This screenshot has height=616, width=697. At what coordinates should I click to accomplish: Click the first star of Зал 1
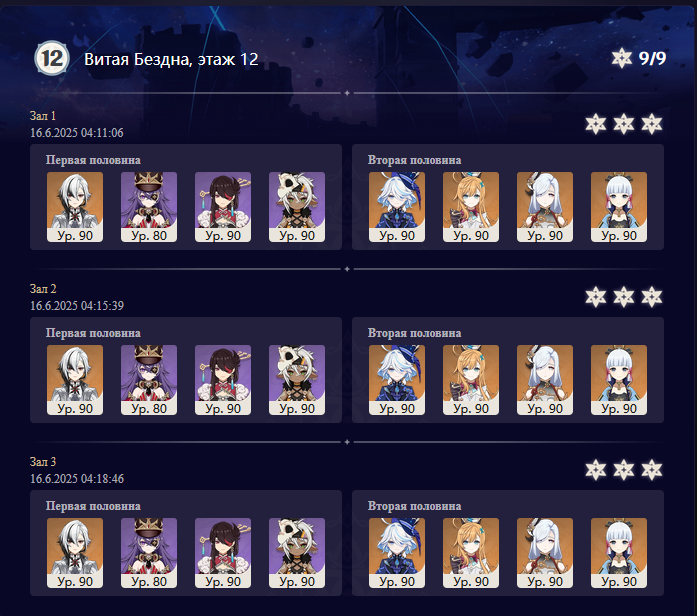[596, 124]
